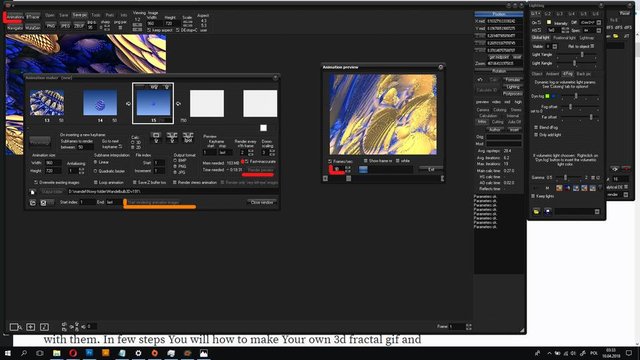Save image as JPEG
640x360 pixels.
pos(65,26)
